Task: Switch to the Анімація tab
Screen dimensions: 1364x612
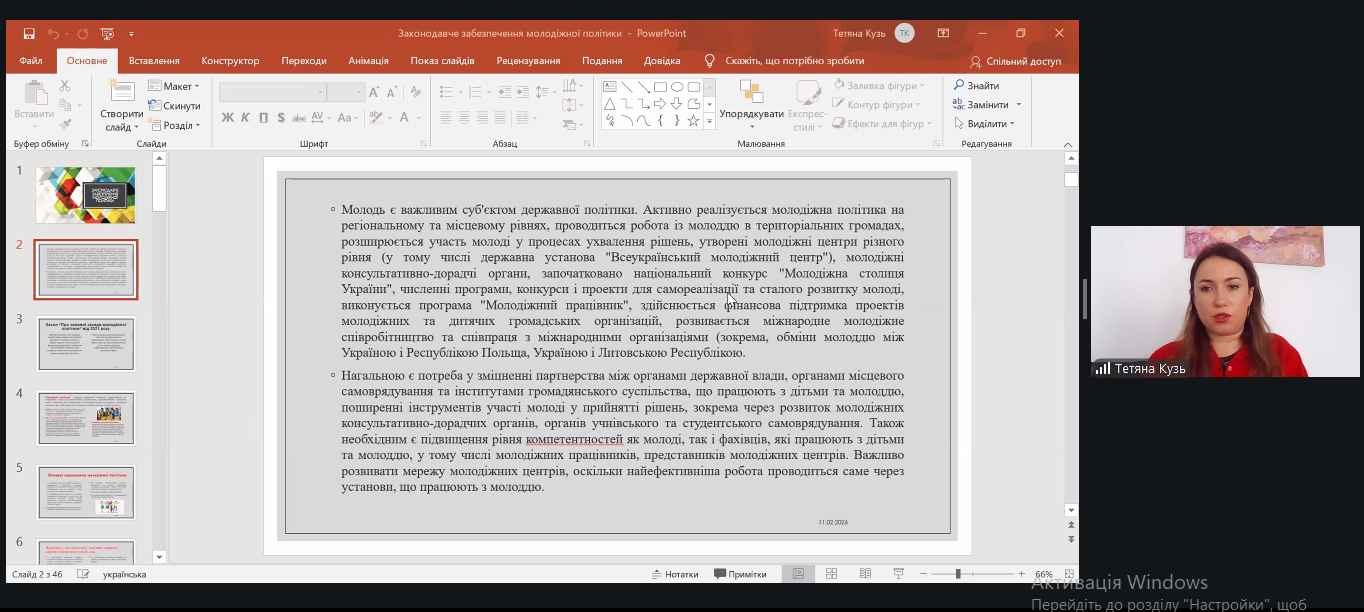Action: pos(368,61)
